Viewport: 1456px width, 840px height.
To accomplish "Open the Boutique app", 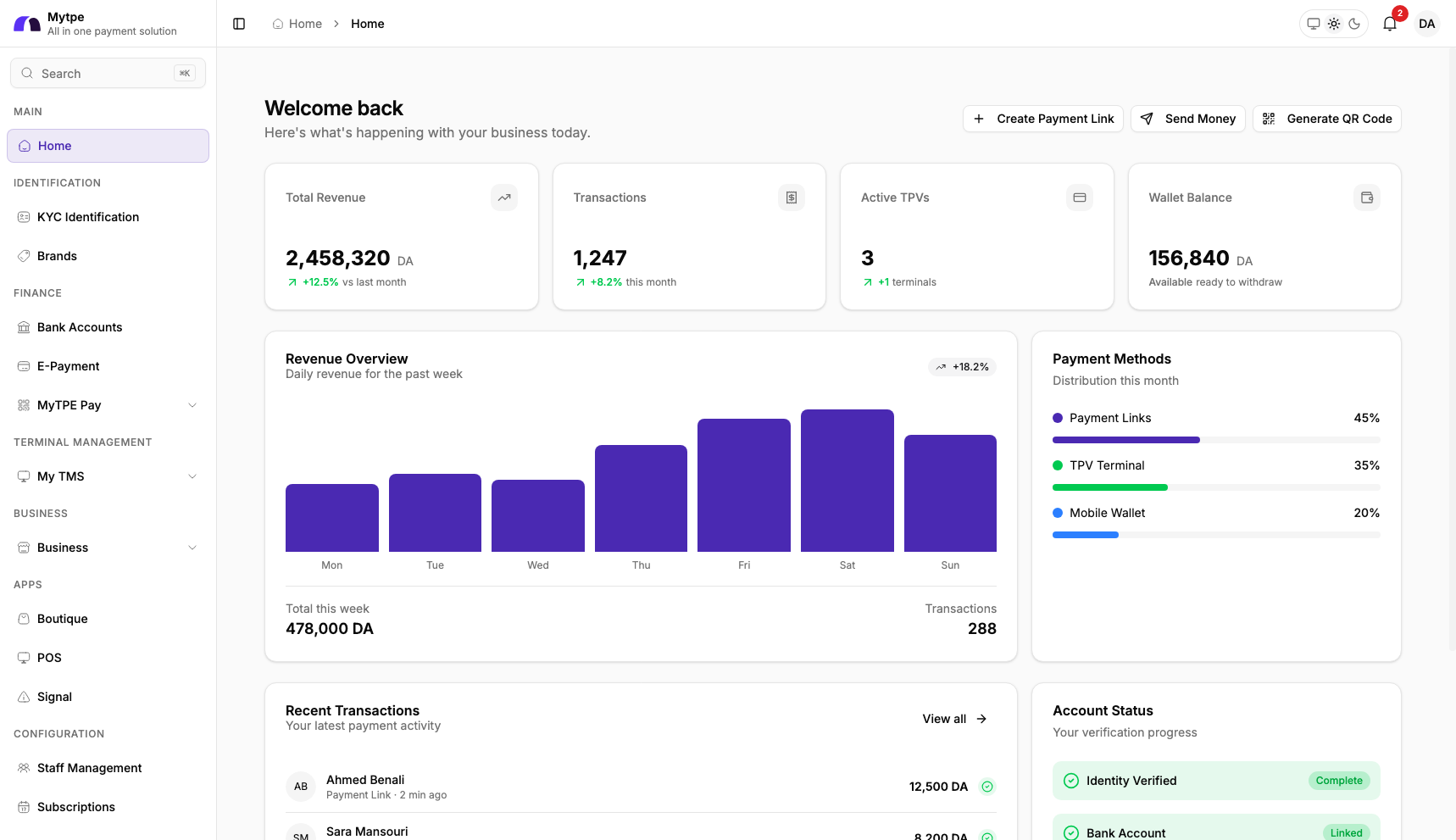I will tap(61, 619).
